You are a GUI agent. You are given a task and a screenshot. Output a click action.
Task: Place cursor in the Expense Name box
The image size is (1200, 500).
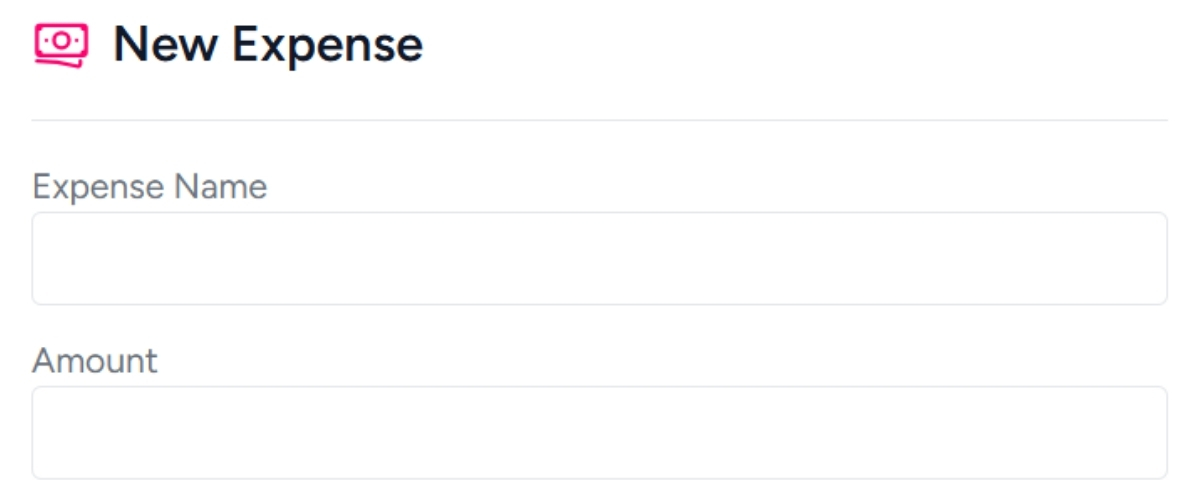coord(599,258)
